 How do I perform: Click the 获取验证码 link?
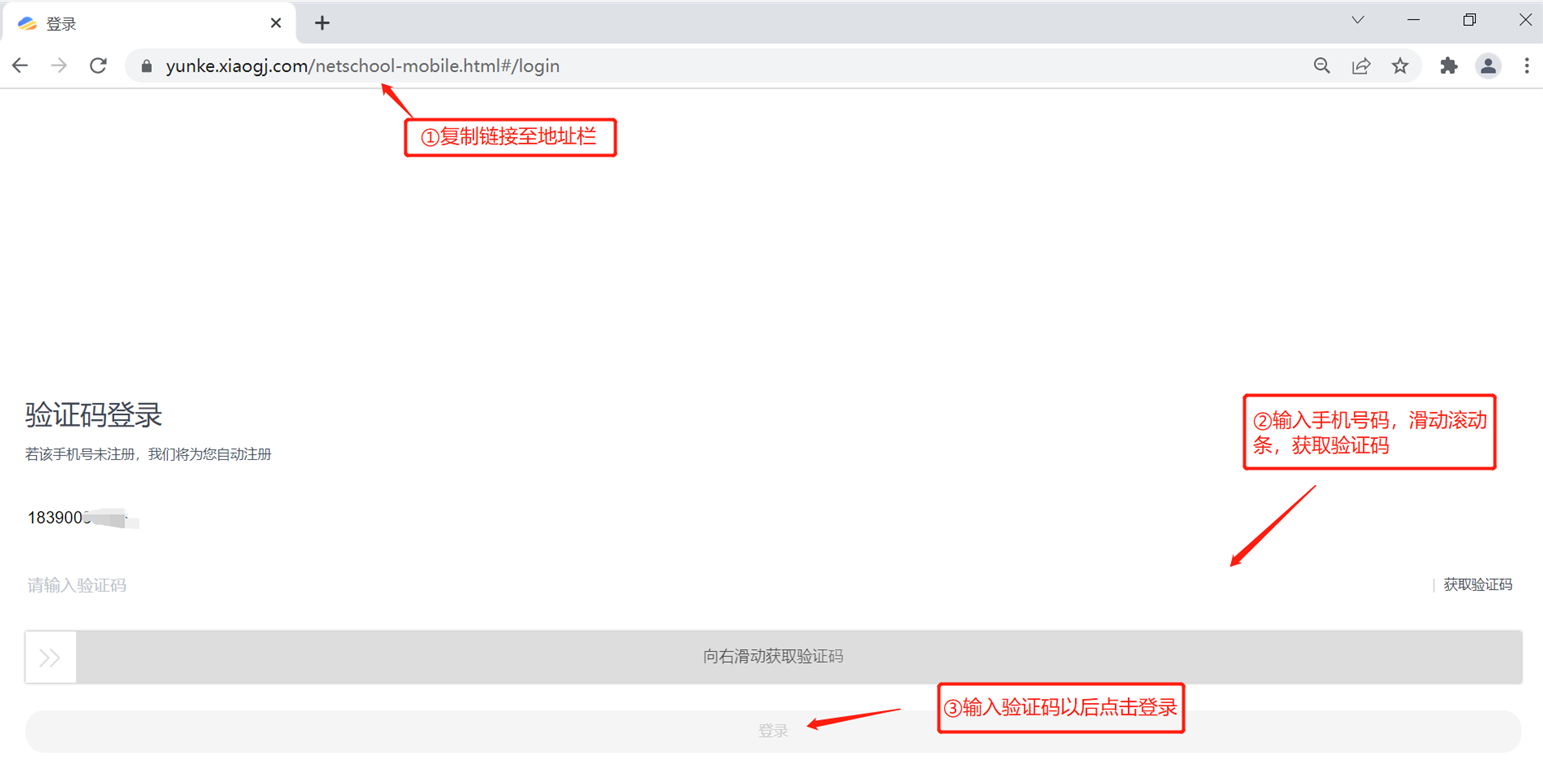tap(1477, 585)
